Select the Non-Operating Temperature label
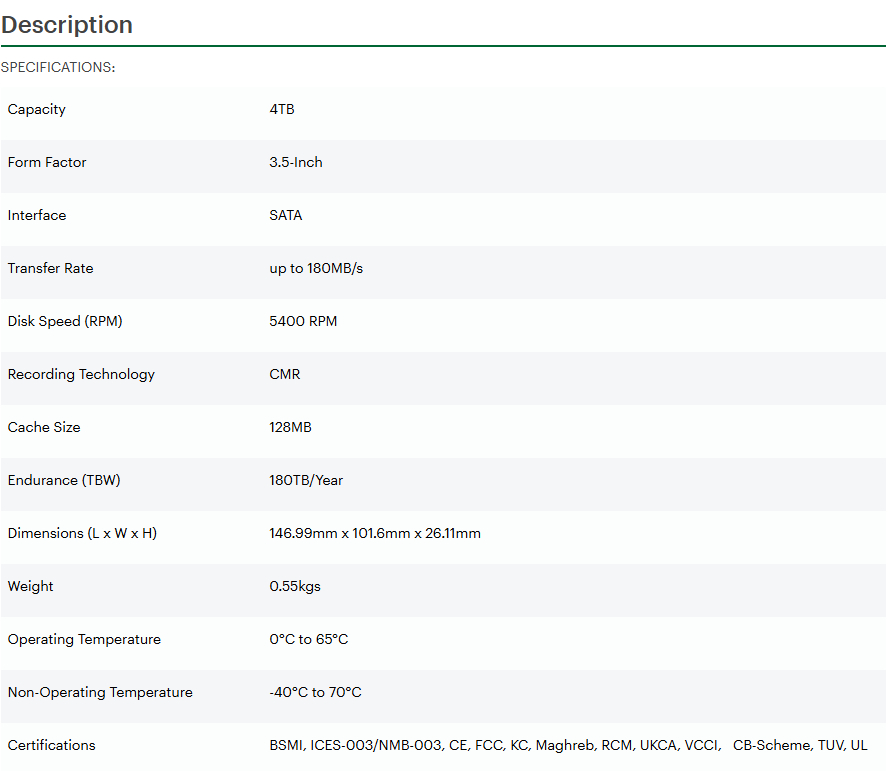 coord(100,693)
